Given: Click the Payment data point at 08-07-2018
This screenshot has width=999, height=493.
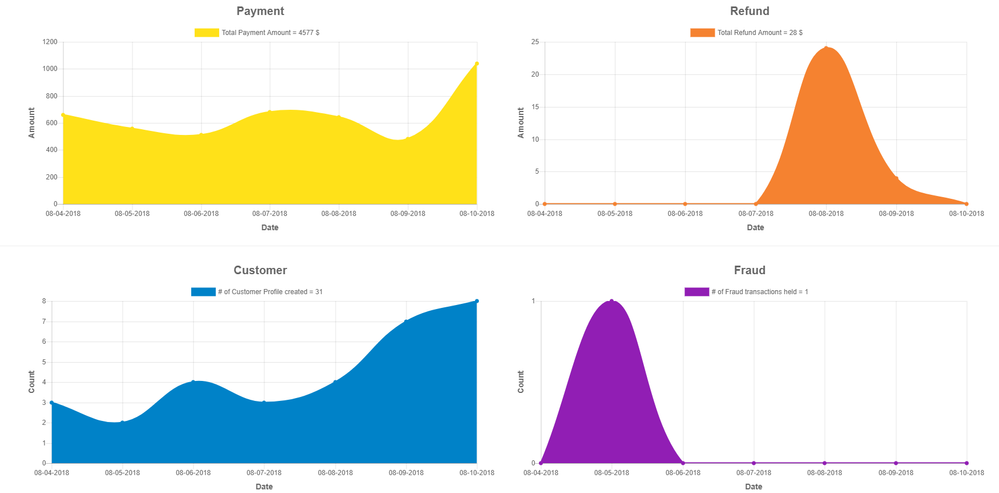Looking at the screenshot, I should [270, 112].
